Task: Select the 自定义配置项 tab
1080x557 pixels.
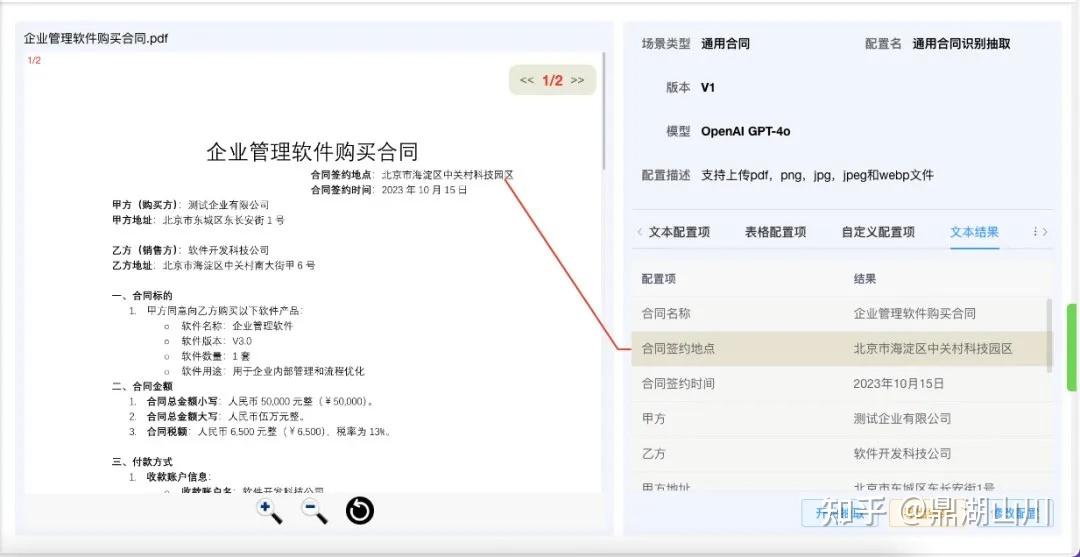Action: point(878,232)
